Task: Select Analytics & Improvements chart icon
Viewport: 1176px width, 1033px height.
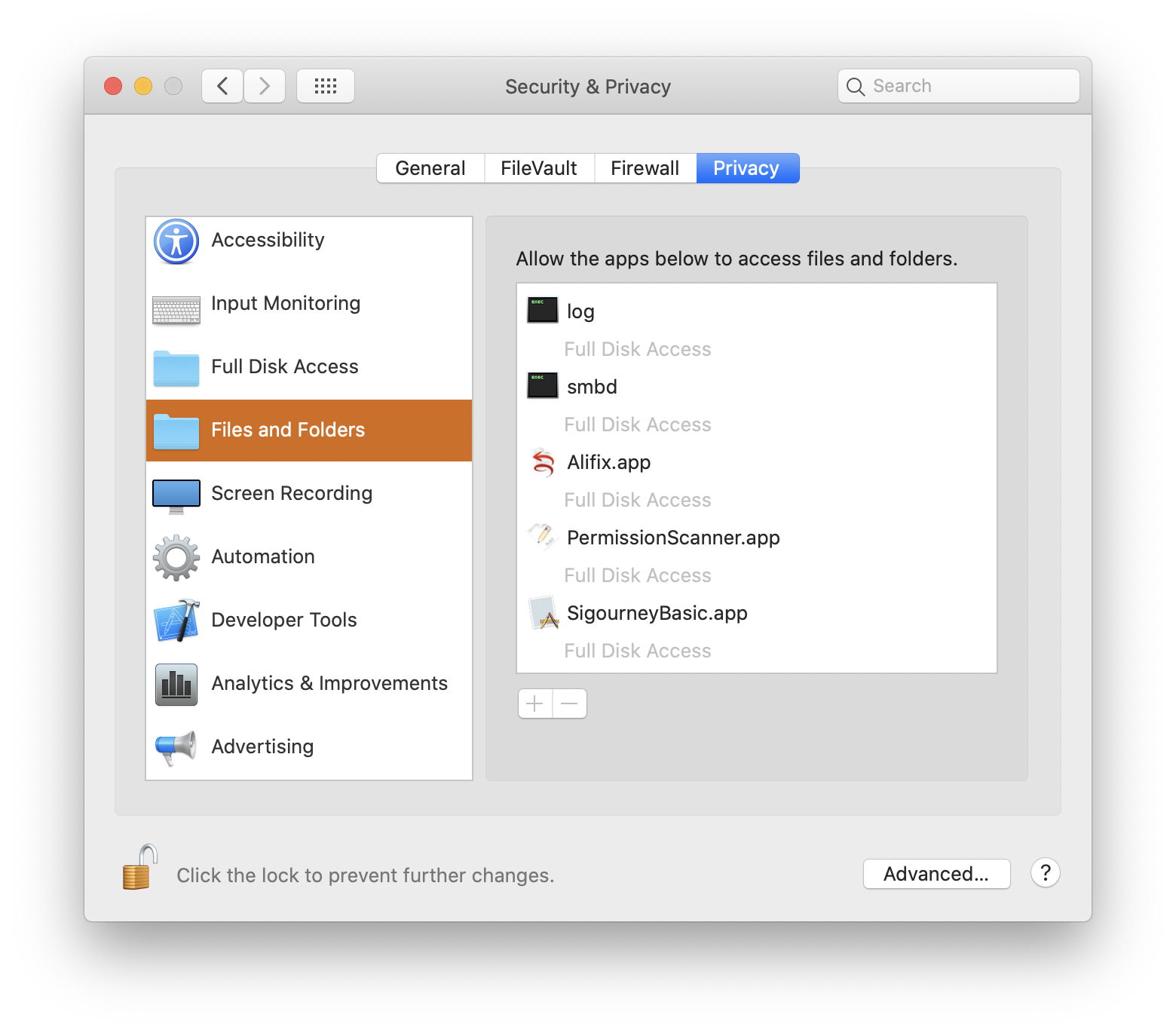Action: coord(176,684)
